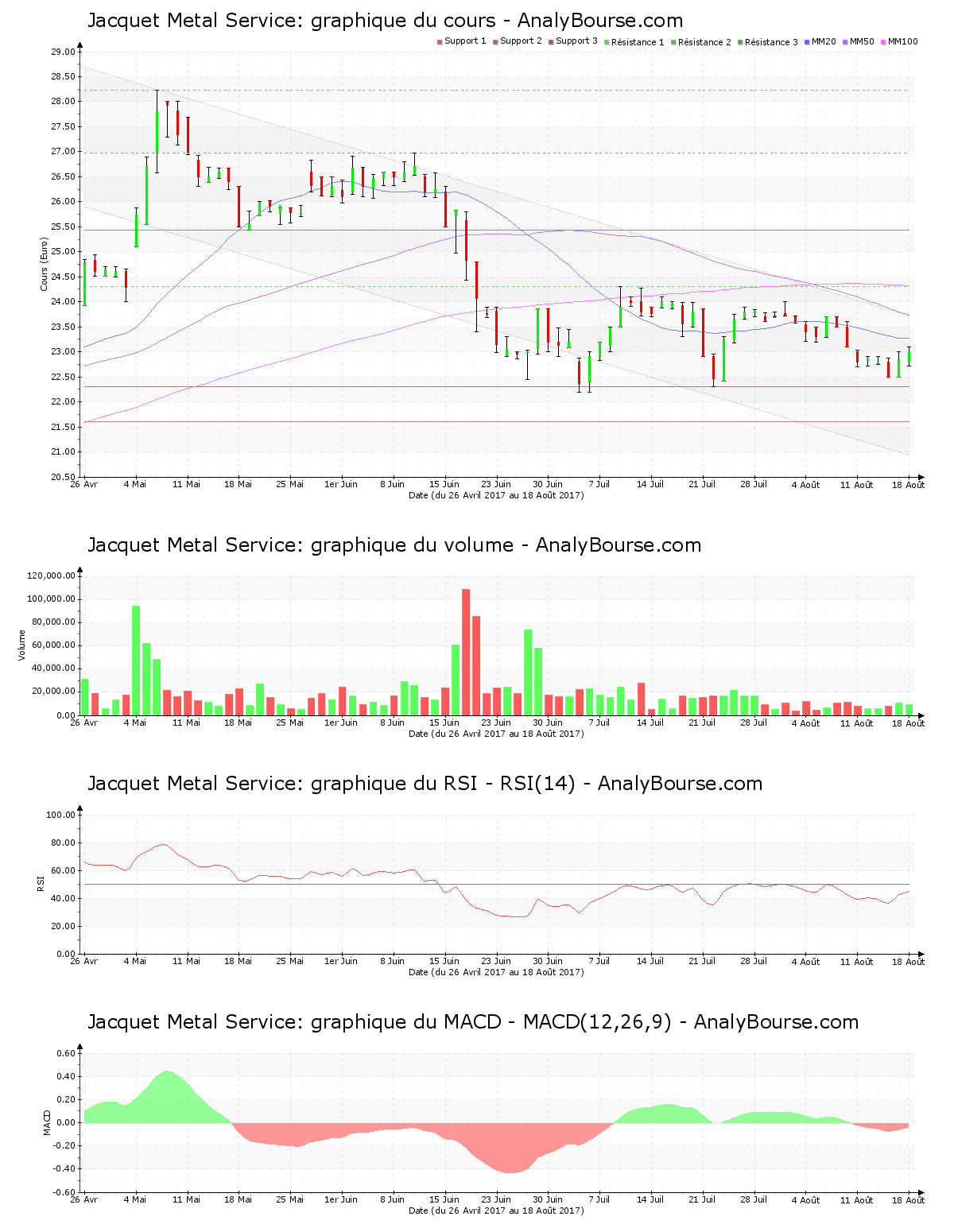
Task: Click the 24.00 price axis value
Action: (64, 302)
